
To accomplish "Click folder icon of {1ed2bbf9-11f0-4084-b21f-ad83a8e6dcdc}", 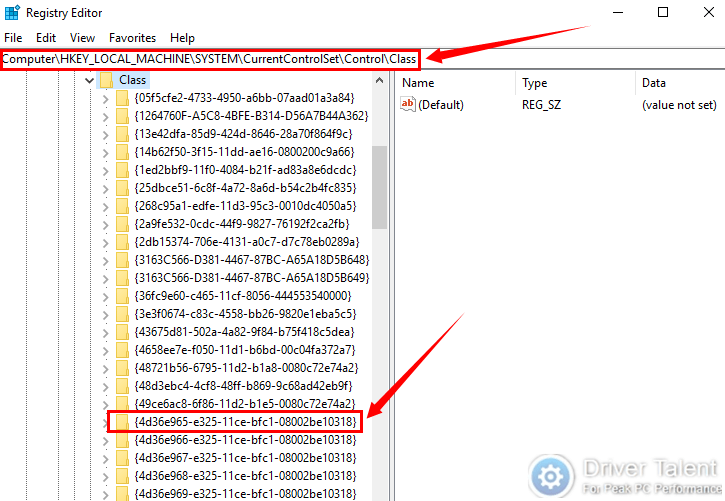I will 122,170.
